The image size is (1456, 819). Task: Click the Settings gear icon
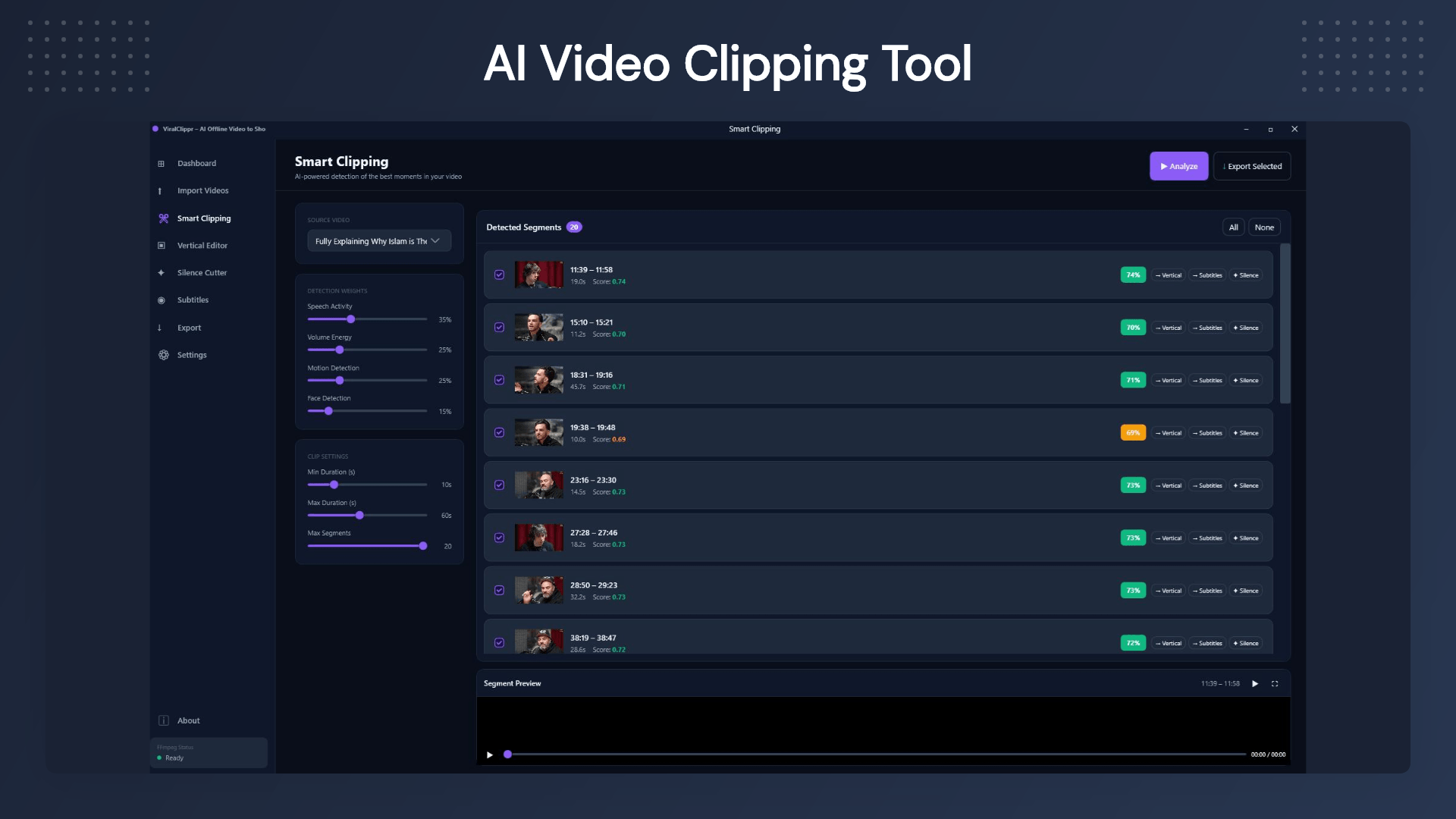tap(163, 355)
